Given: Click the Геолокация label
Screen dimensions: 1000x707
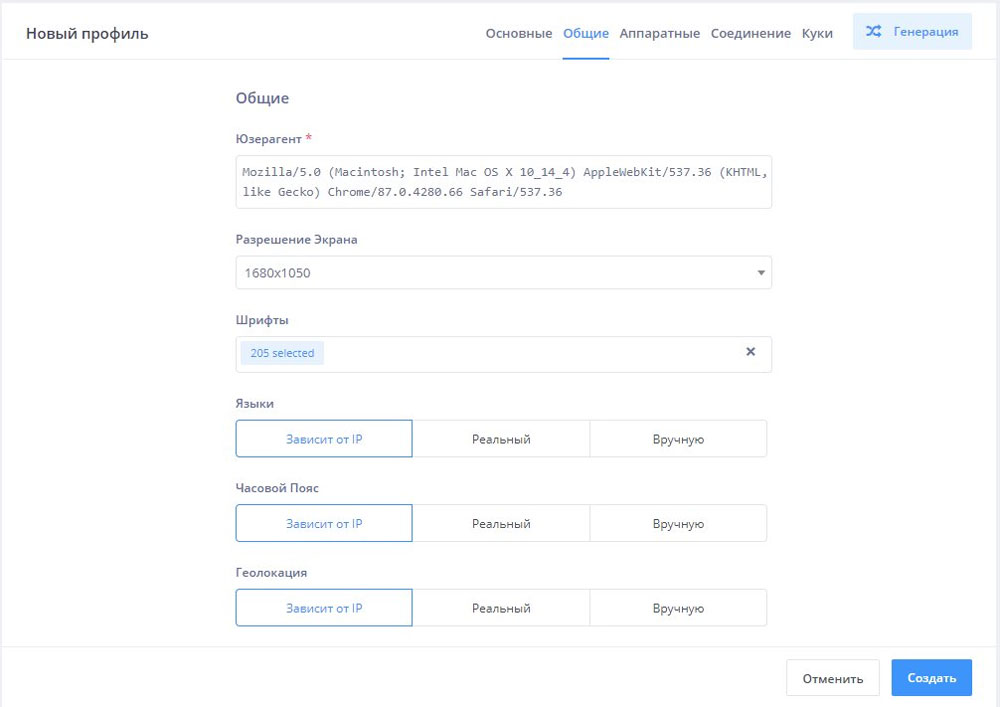Looking at the screenshot, I should (x=271, y=572).
